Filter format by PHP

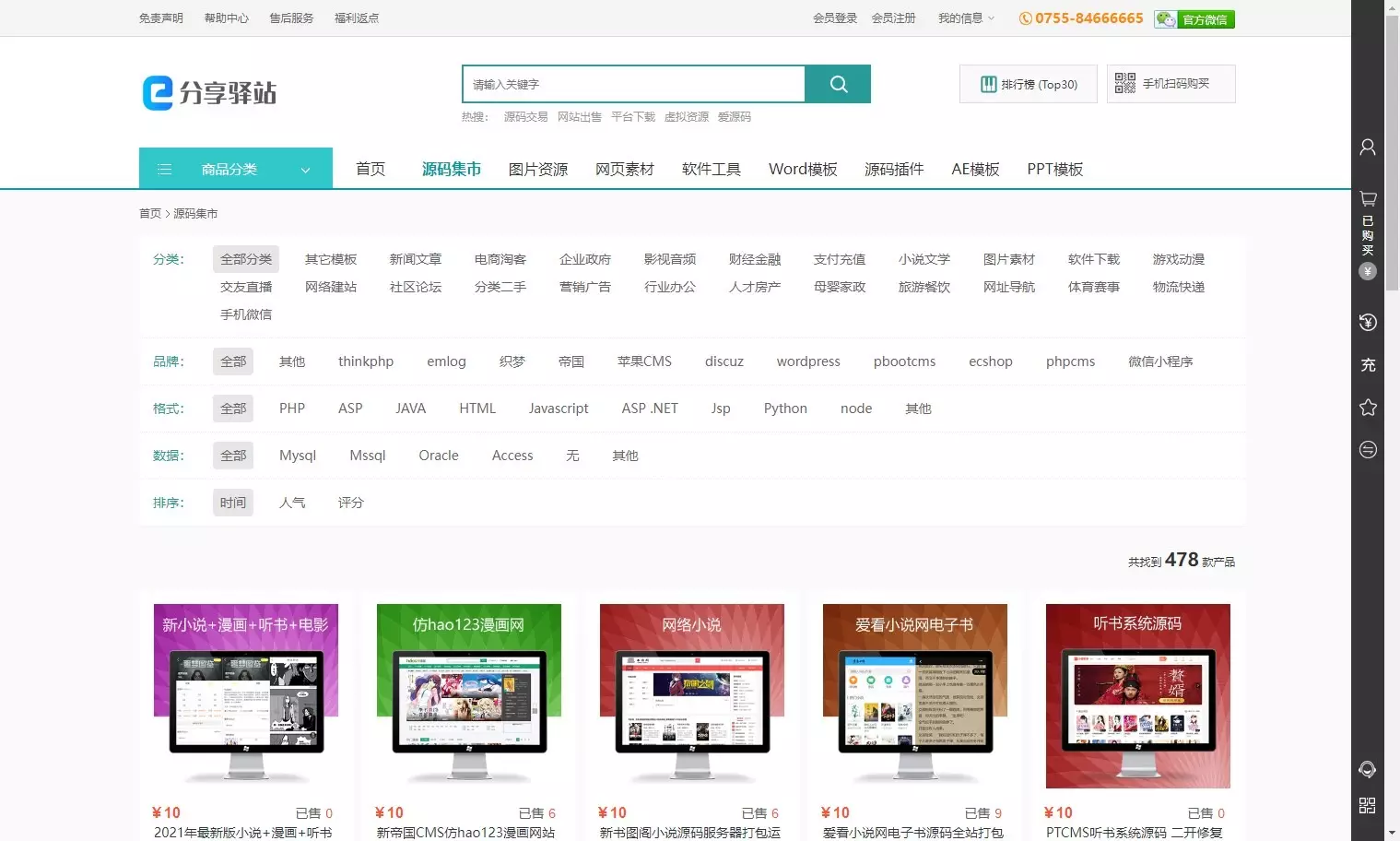tap(292, 409)
